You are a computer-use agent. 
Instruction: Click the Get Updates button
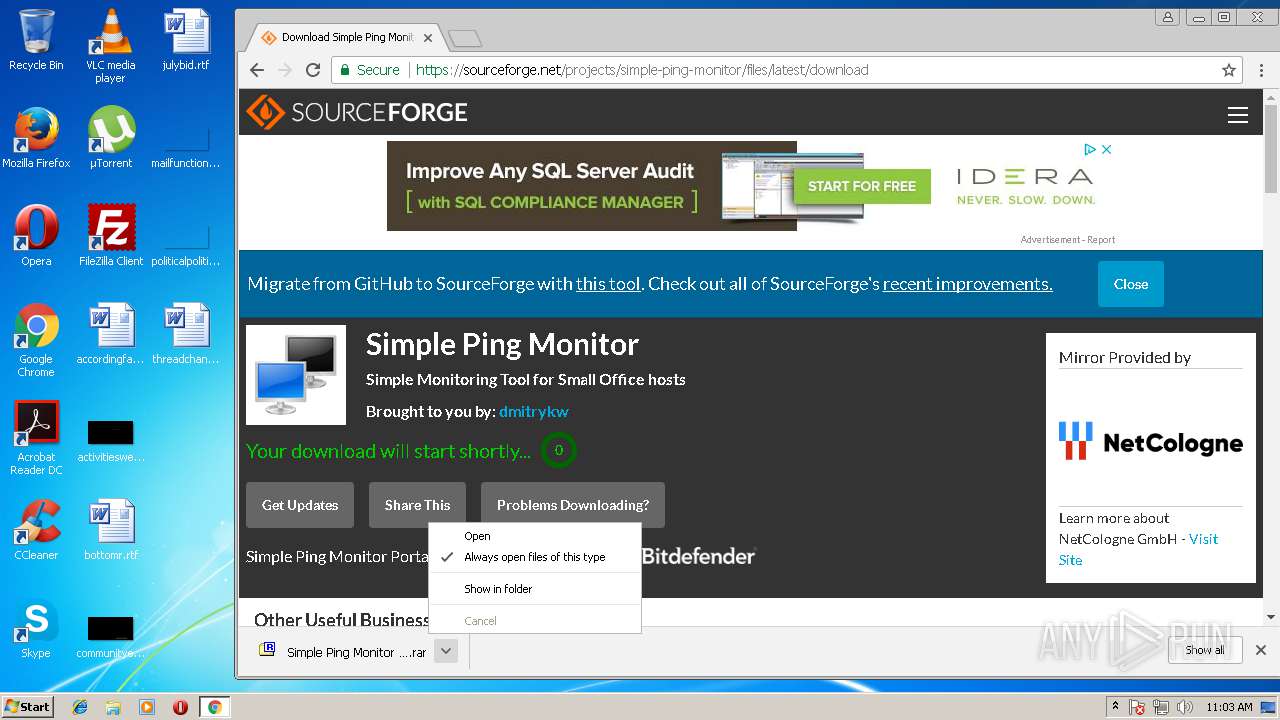(x=300, y=505)
